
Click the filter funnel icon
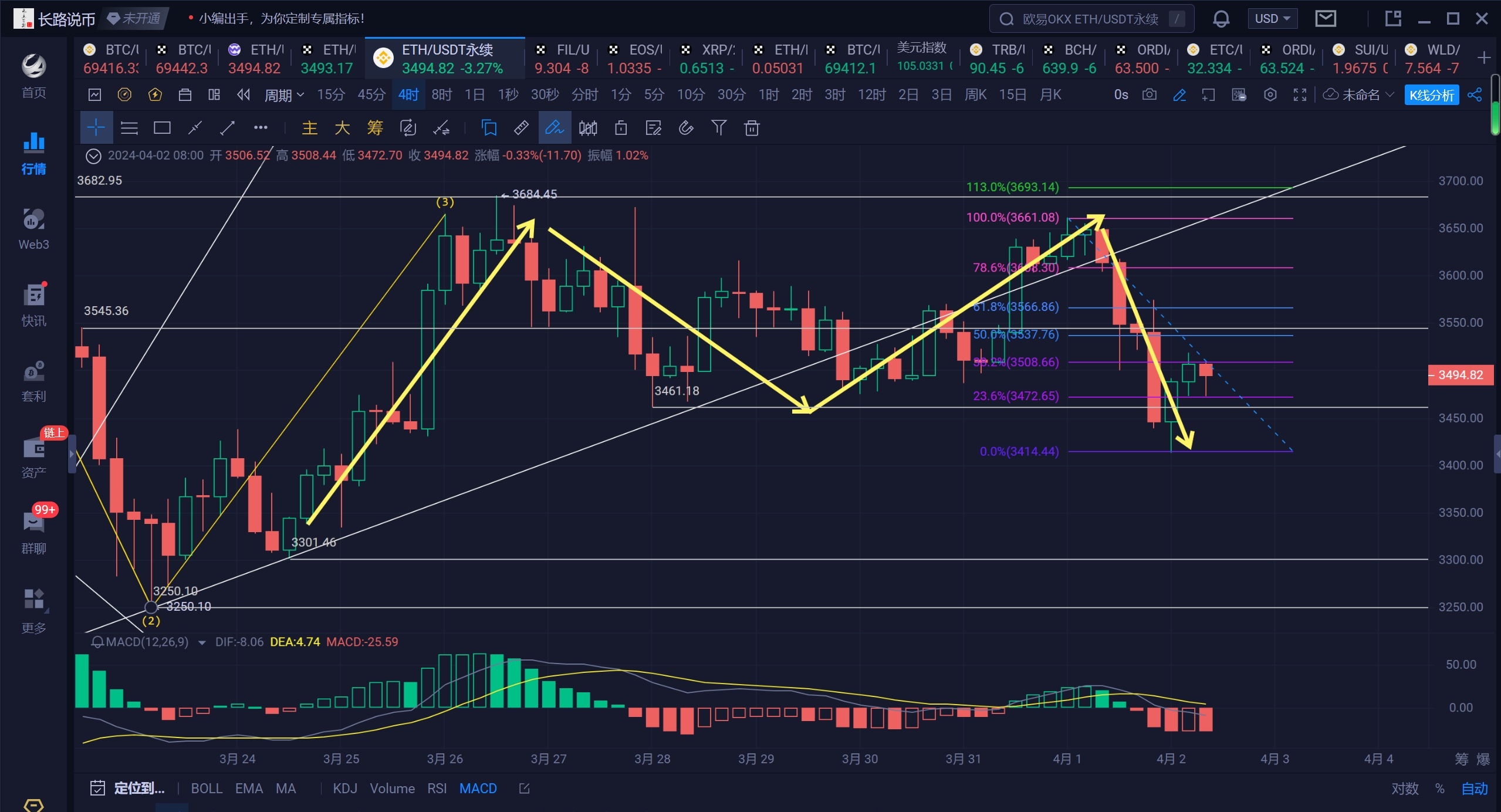pos(719,127)
